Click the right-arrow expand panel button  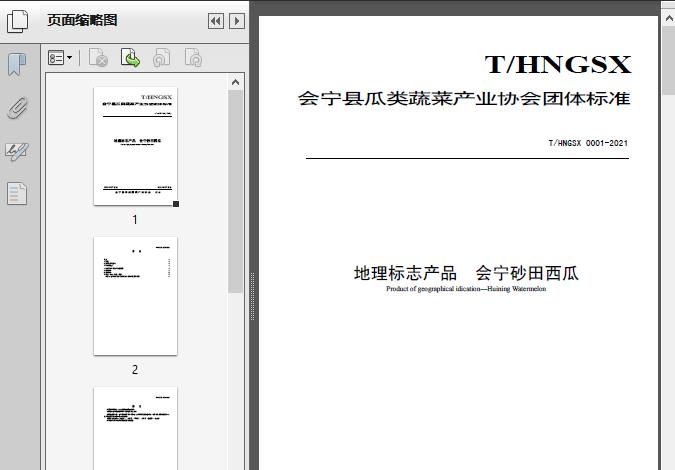pos(237,21)
